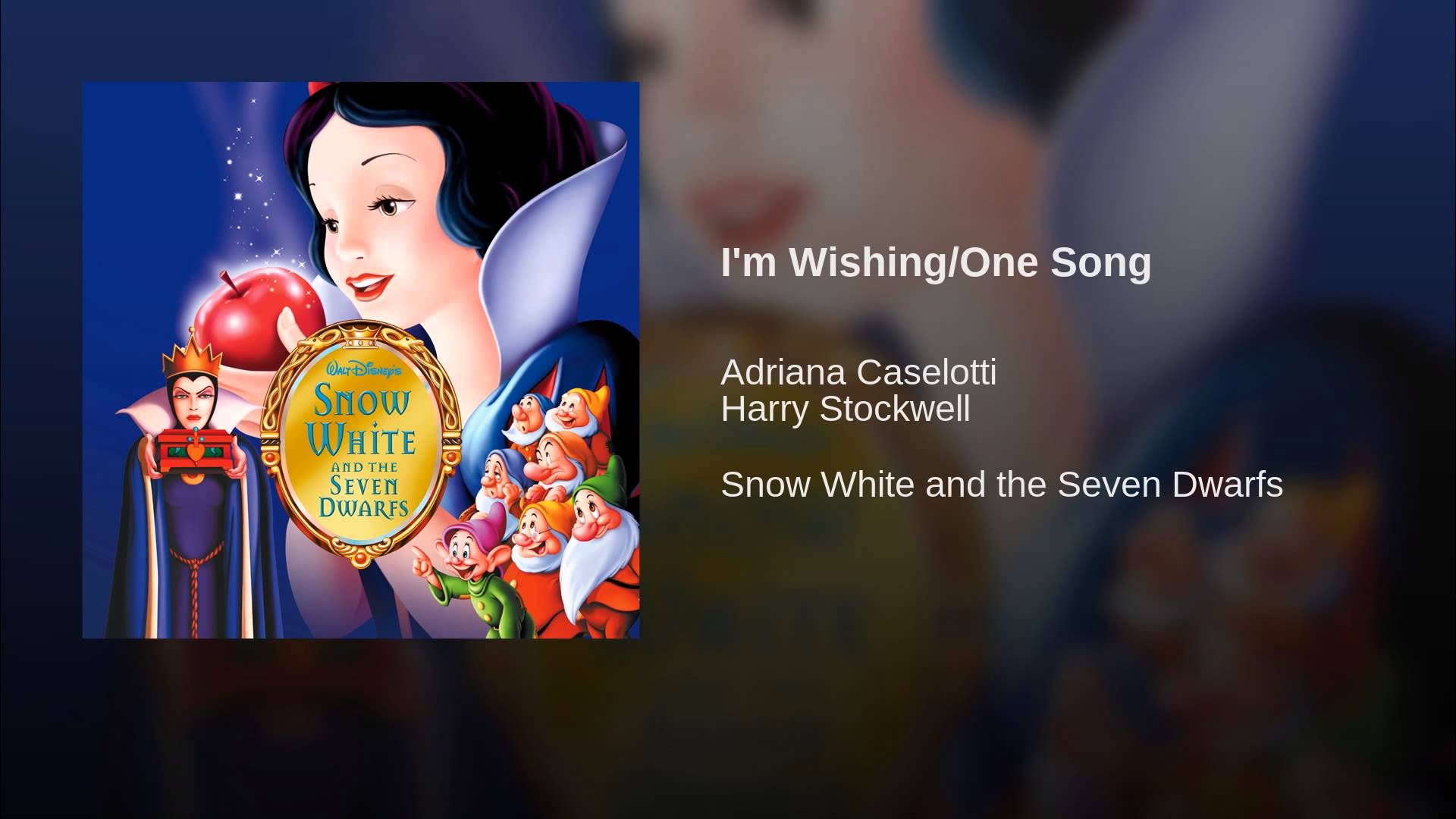Click the red heart box held by Queen
This screenshot has height=819, width=1456.
[x=196, y=449]
